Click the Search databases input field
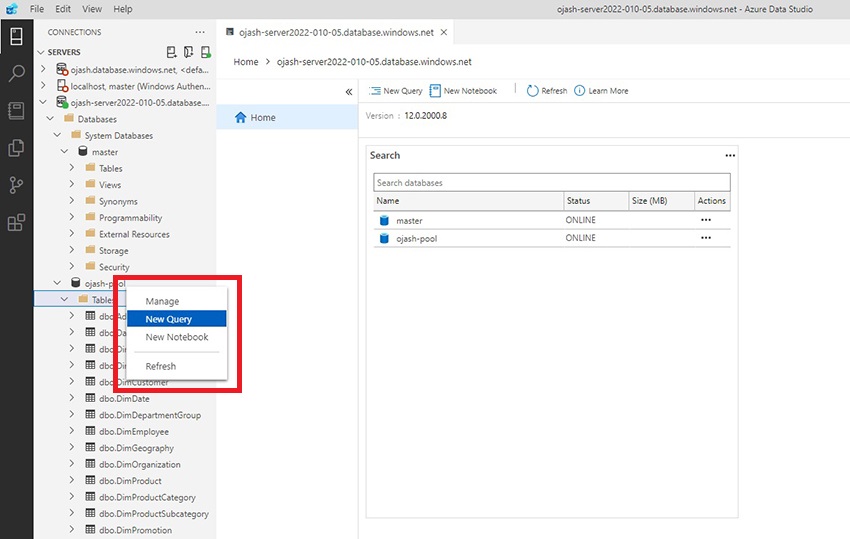The image size is (850, 539). tap(552, 183)
